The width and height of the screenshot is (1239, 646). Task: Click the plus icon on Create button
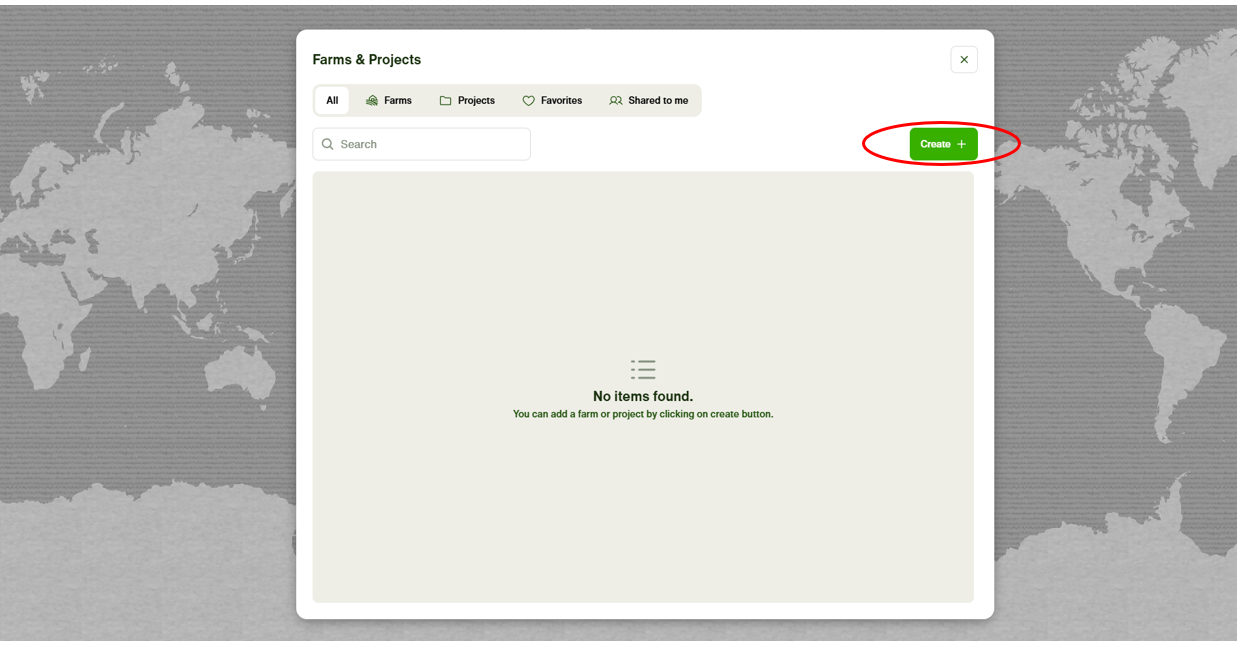961,144
